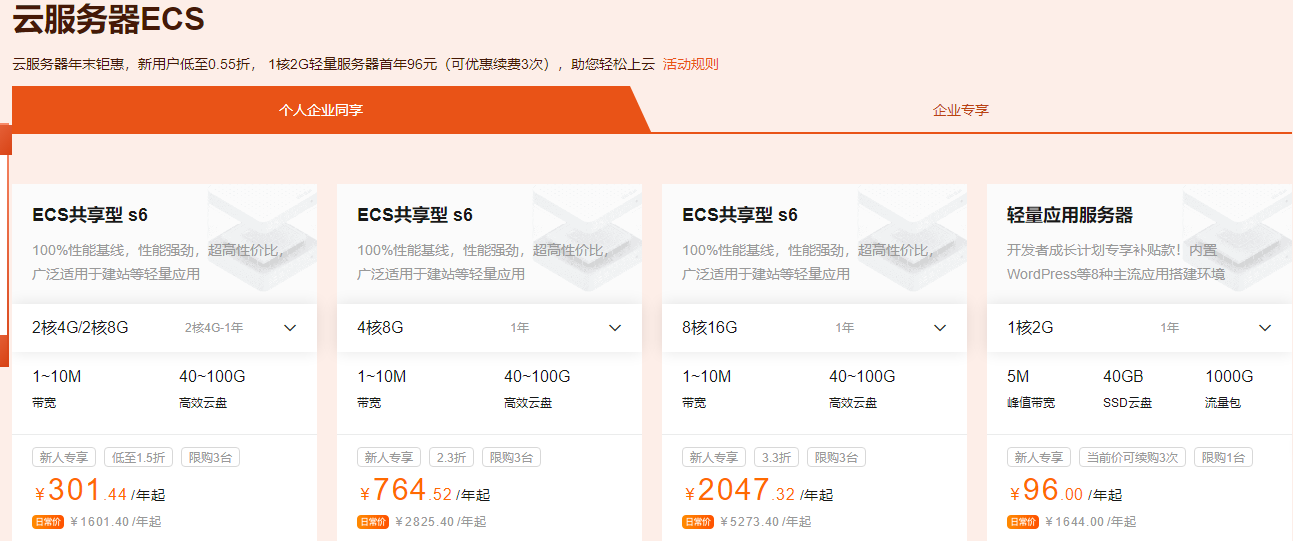Open the 活动规则 link
The image size is (1293, 541).
click(690, 64)
